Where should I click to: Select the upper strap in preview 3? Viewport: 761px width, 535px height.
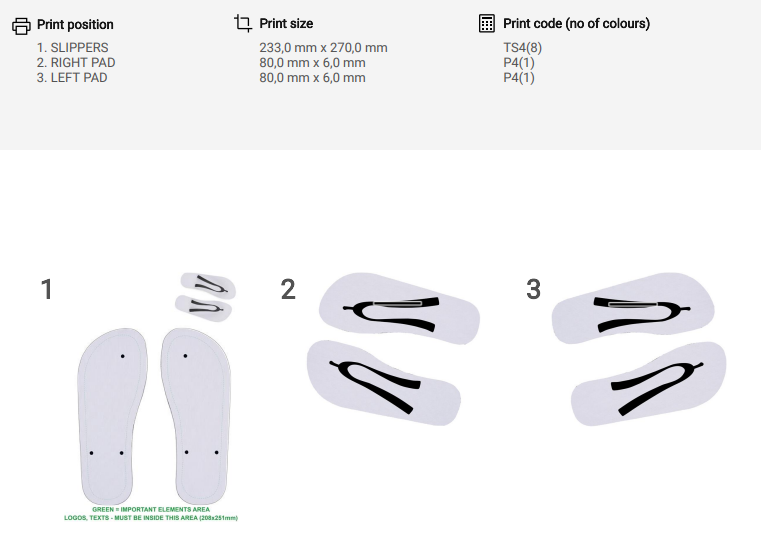633,308
